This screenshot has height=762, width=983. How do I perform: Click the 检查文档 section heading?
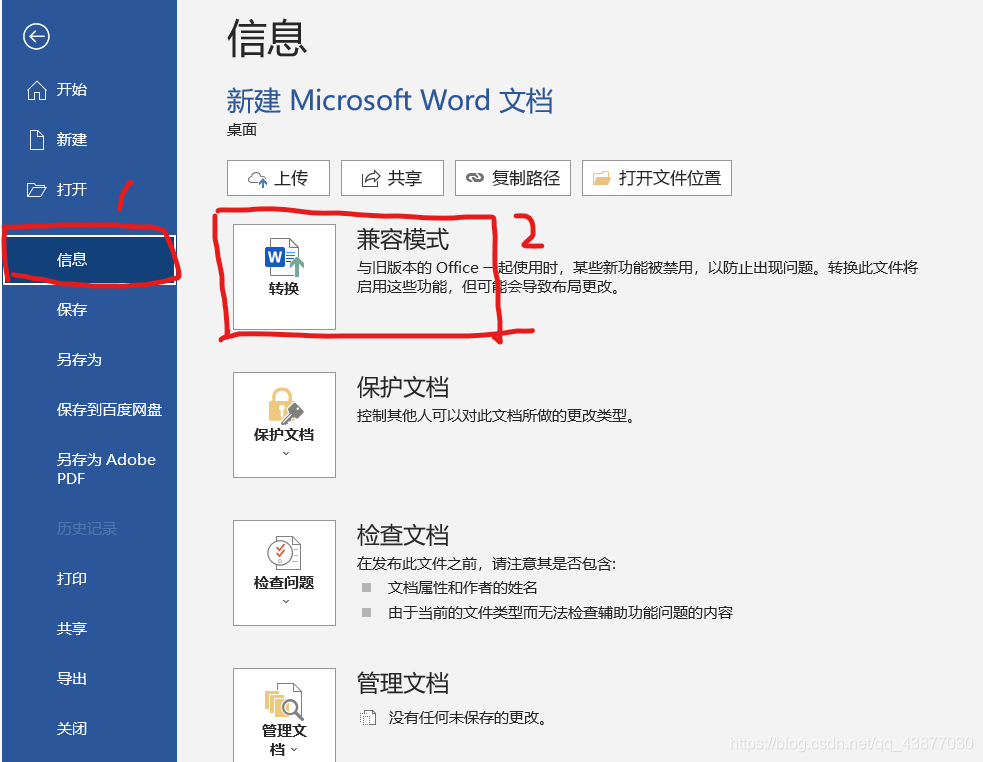[402, 536]
